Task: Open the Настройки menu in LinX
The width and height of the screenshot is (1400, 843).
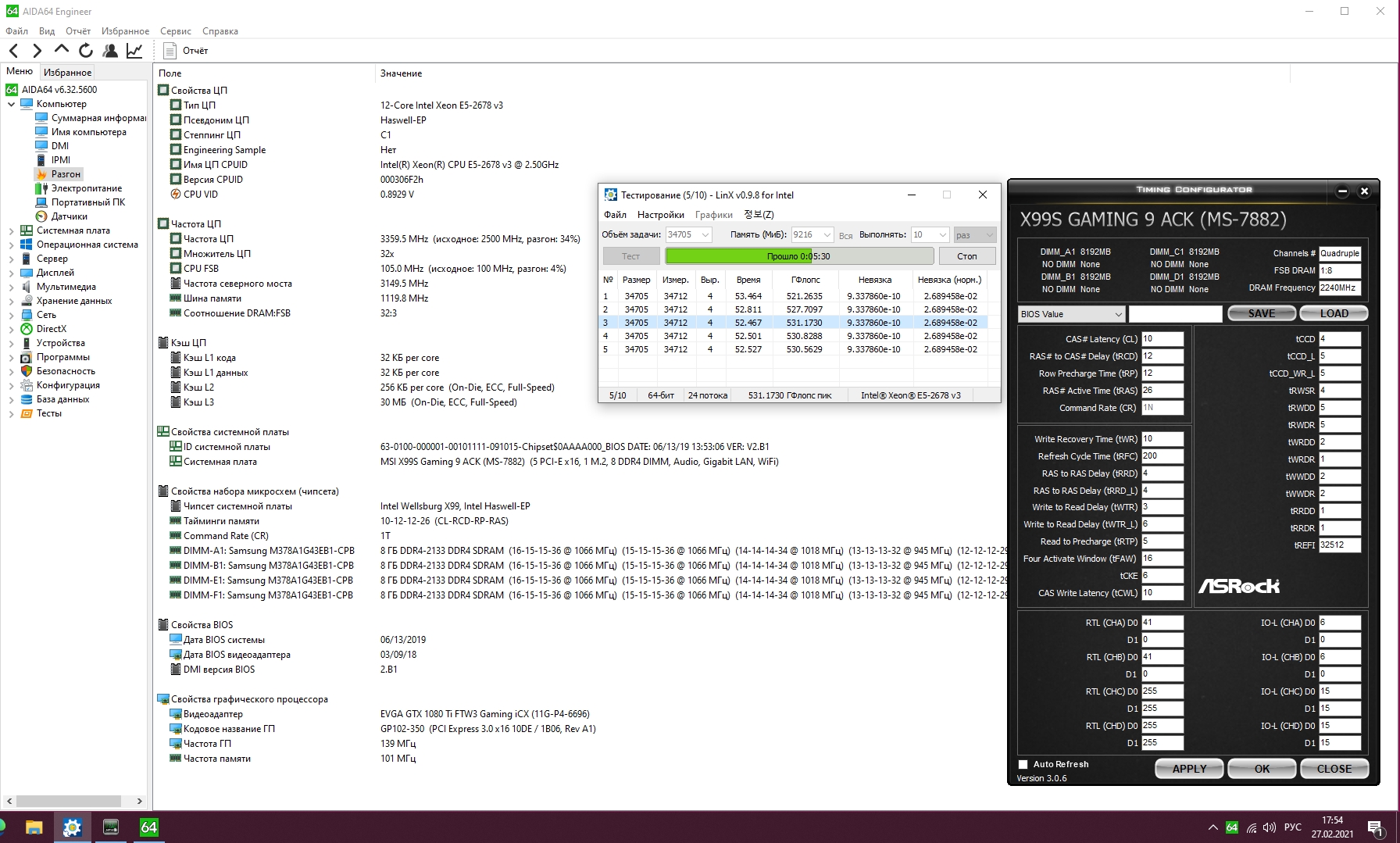Action: click(661, 215)
